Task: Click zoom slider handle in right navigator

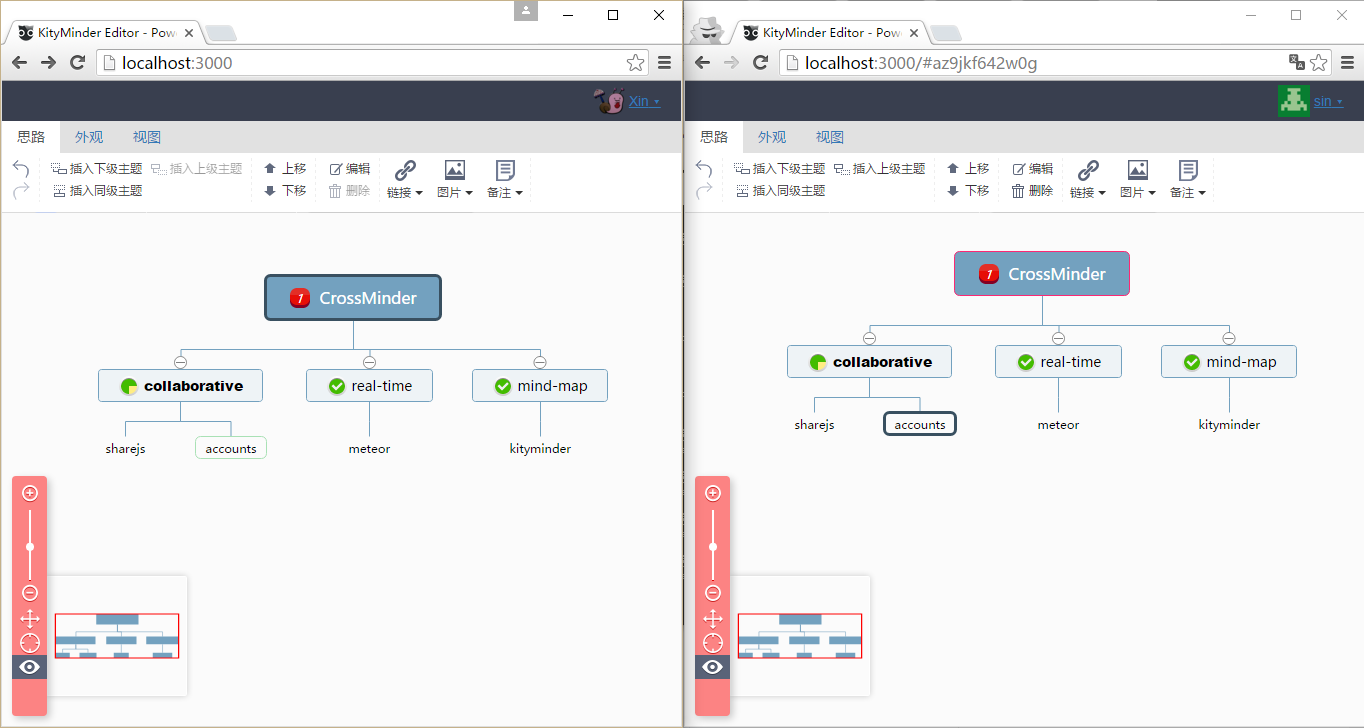Action: [713, 547]
